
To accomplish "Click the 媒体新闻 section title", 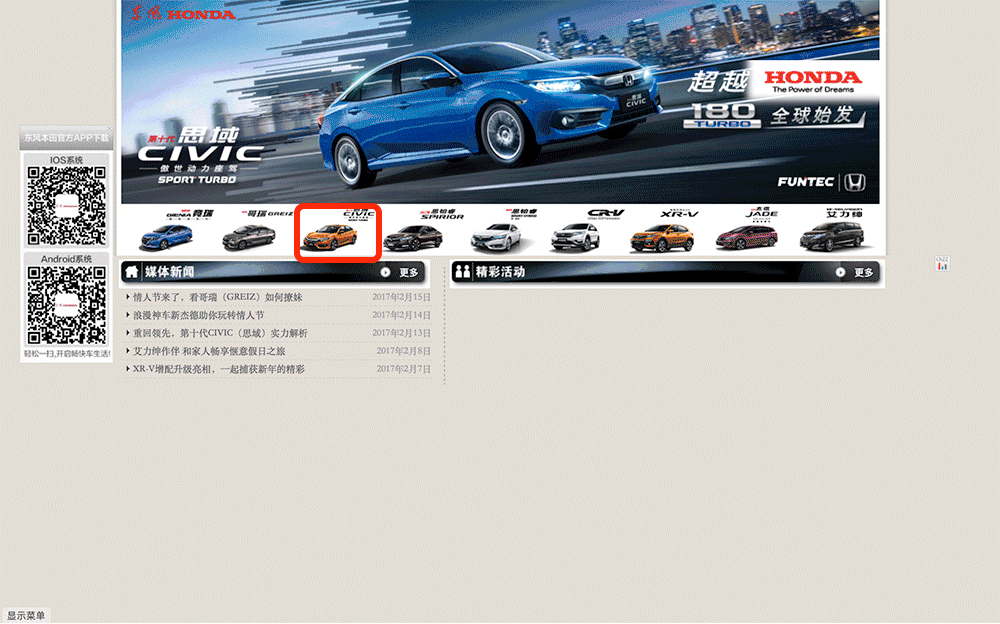I will coord(169,272).
